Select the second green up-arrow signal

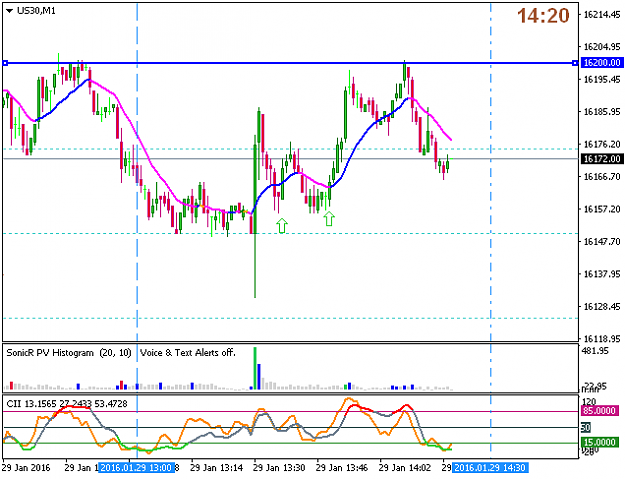tap(329, 218)
